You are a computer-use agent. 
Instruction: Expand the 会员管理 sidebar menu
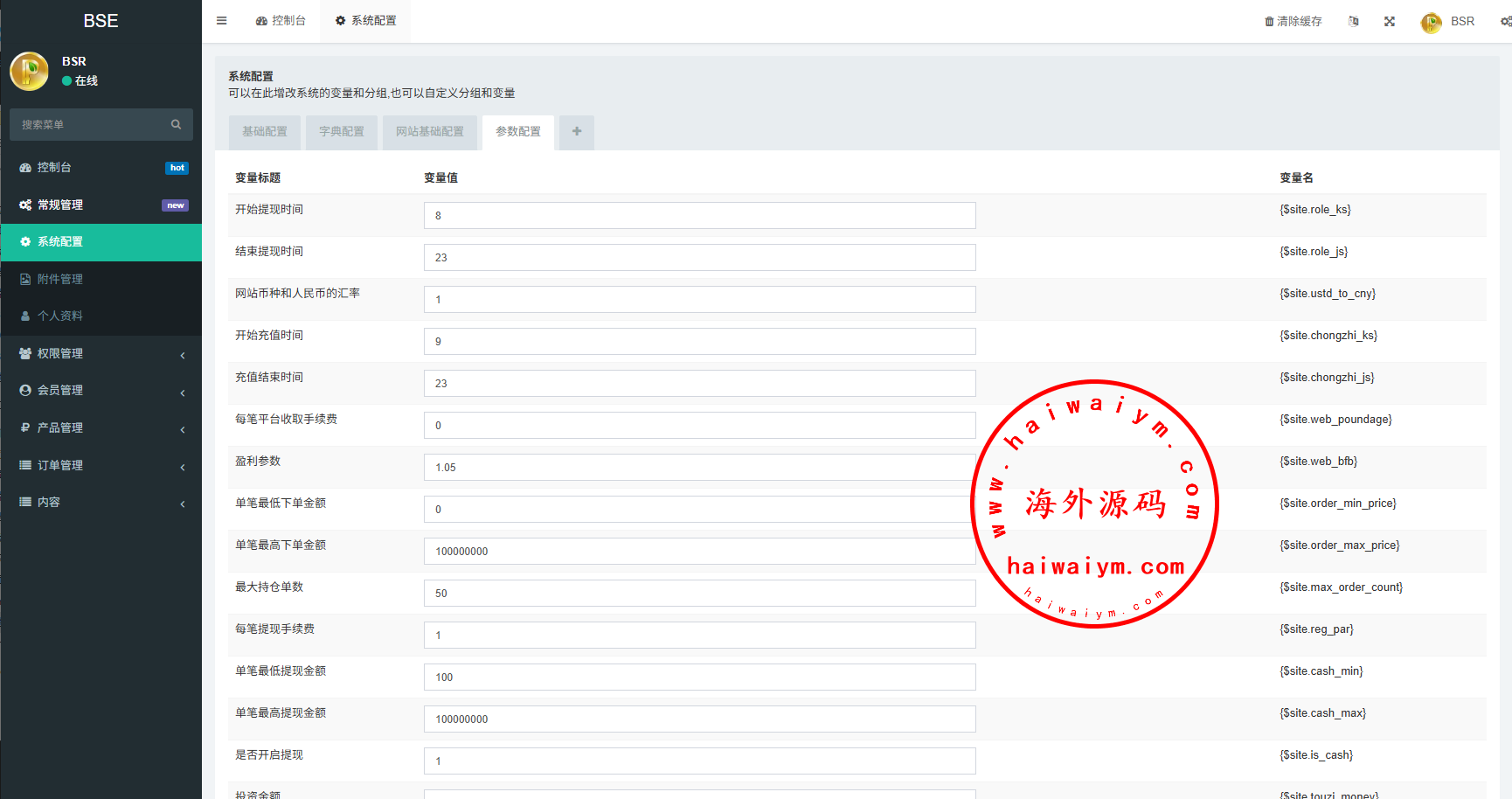coord(101,391)
